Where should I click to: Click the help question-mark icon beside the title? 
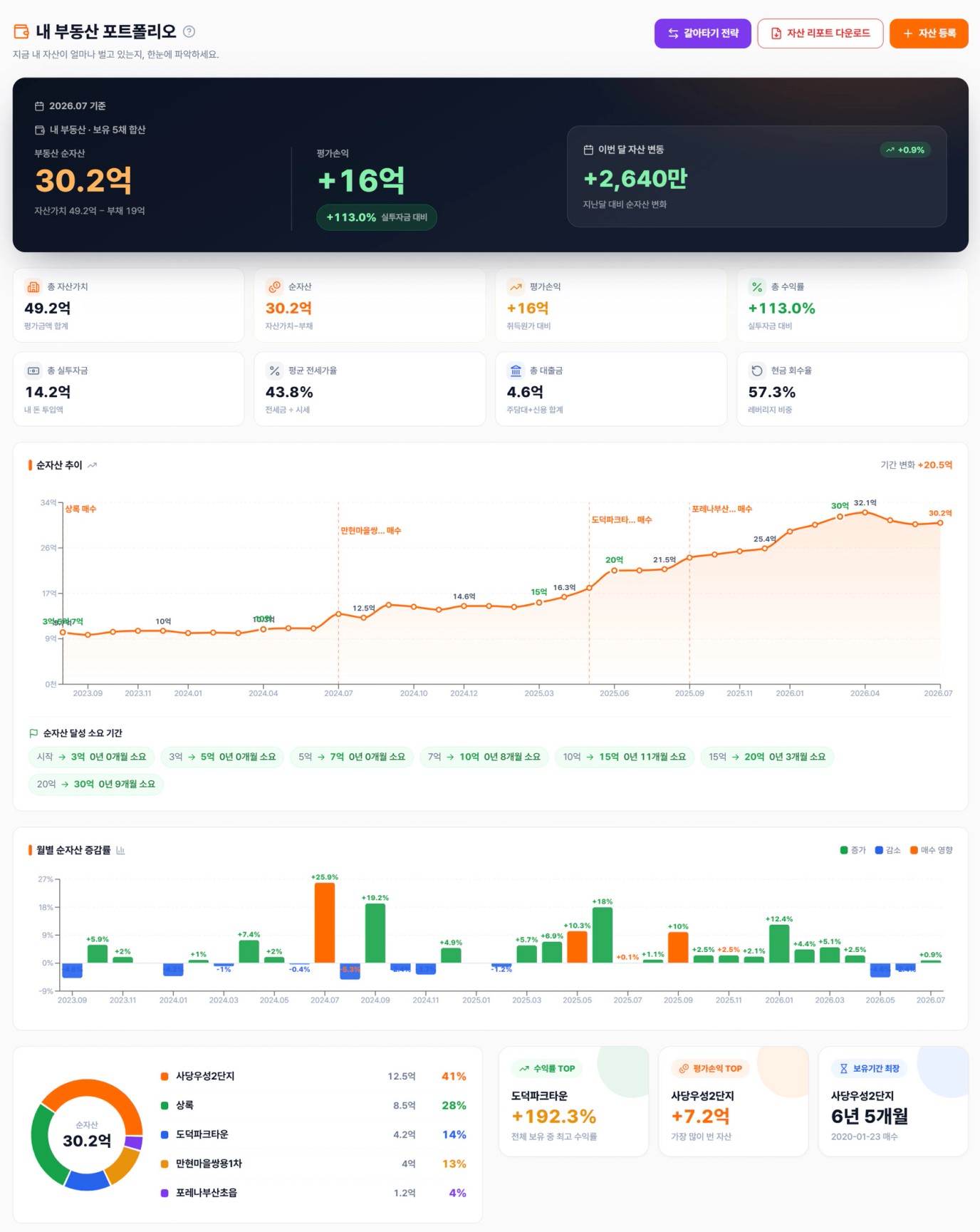[x=189, y=31]
